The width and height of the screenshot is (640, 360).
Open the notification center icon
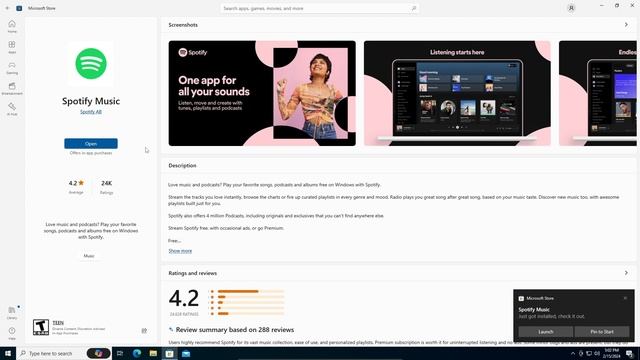click(x=630, y=353)
